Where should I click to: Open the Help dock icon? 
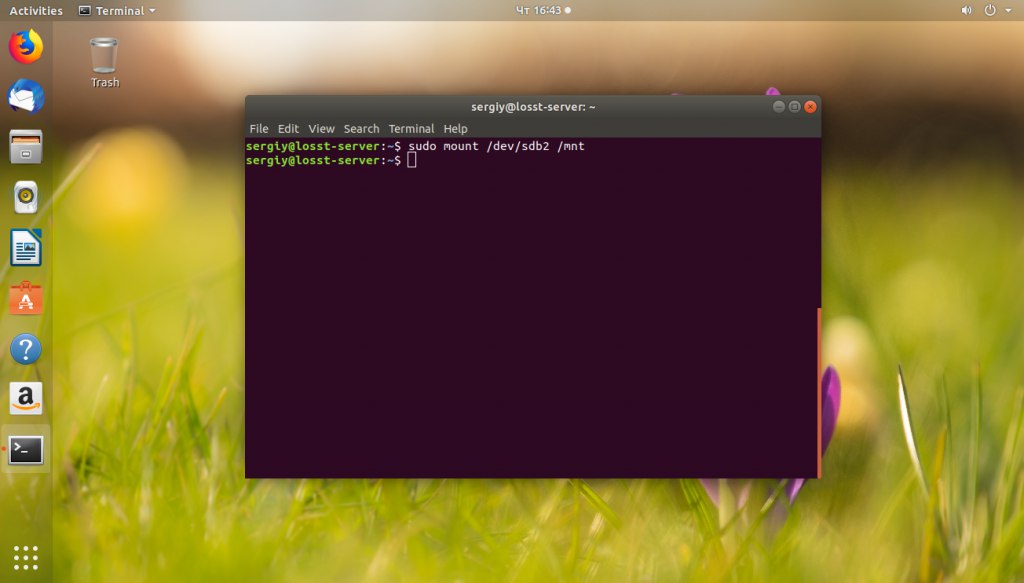coord(25,349)
